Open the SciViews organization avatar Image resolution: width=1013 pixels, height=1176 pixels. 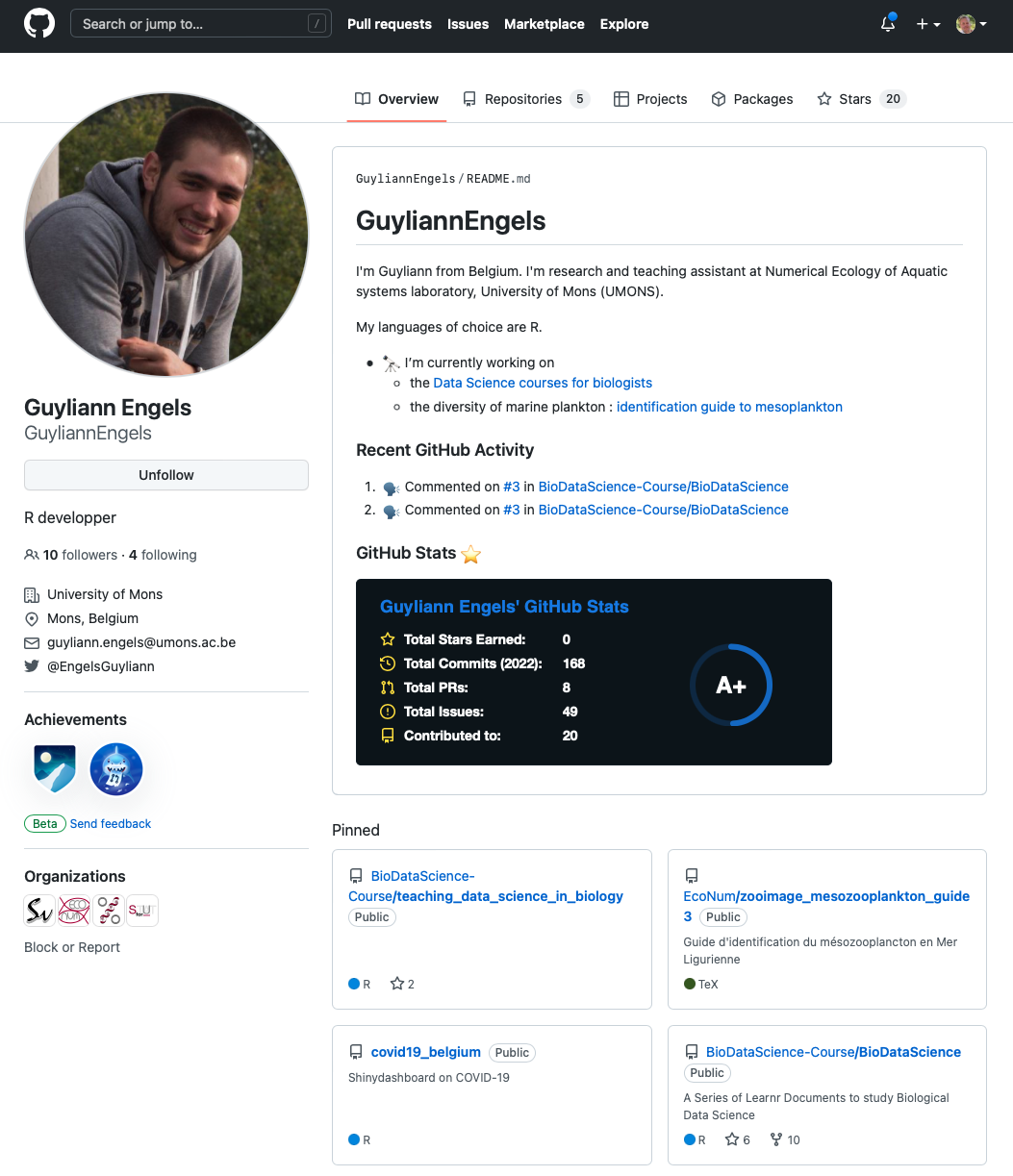39,911
